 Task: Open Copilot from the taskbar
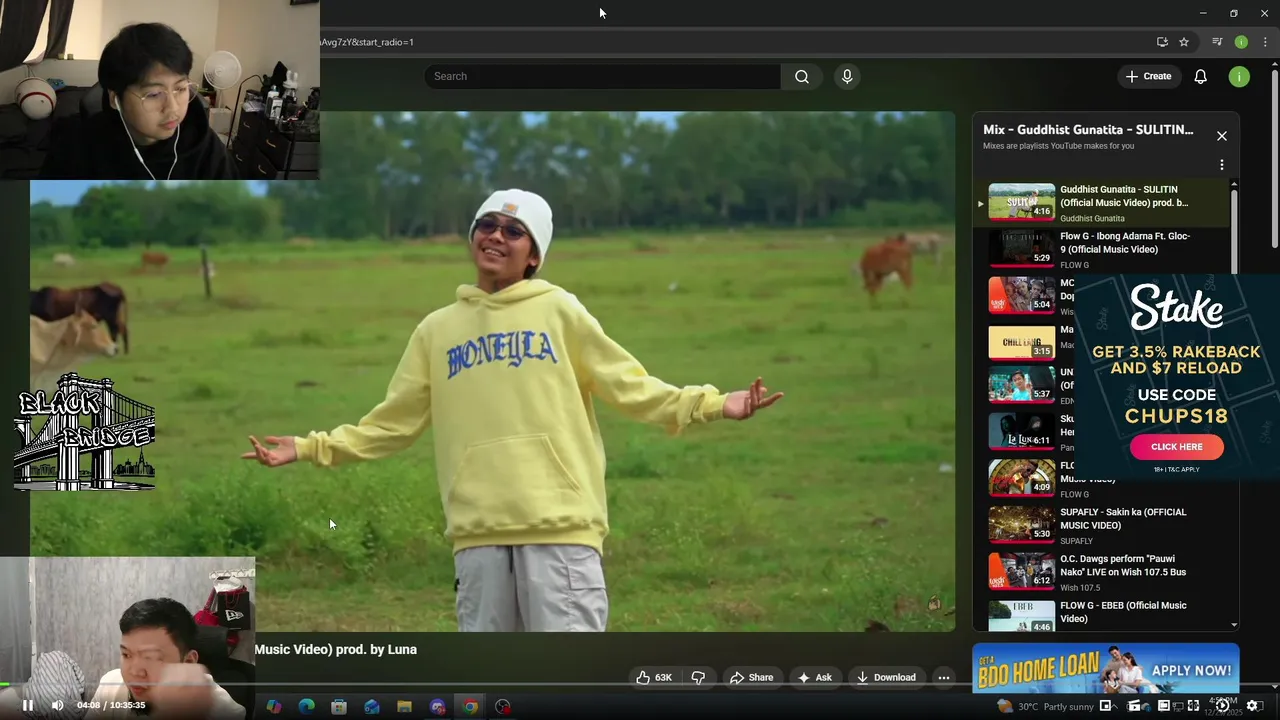pyautogui.click(x=274, y=707)
